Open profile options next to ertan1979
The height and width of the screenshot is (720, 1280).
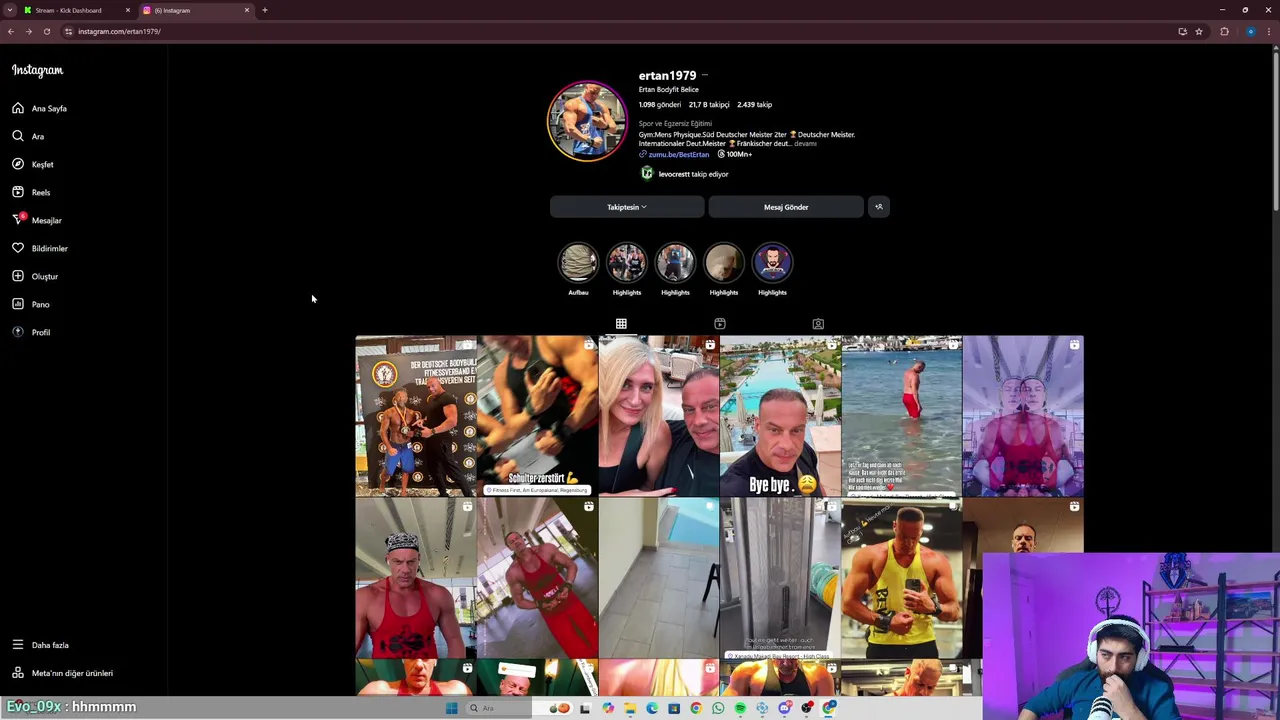click(705, 75)
